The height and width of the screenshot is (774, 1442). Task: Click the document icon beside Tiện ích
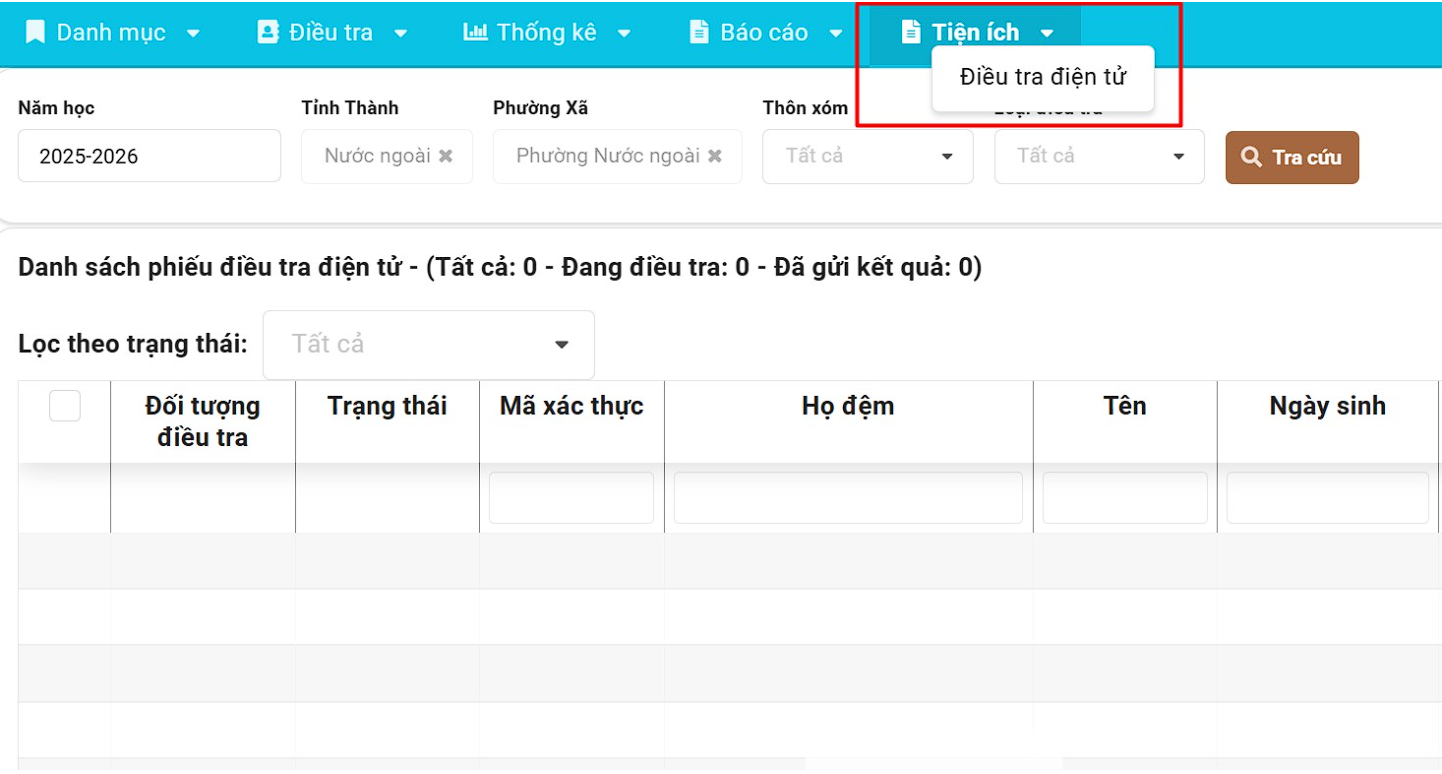(x=910, y=32)
